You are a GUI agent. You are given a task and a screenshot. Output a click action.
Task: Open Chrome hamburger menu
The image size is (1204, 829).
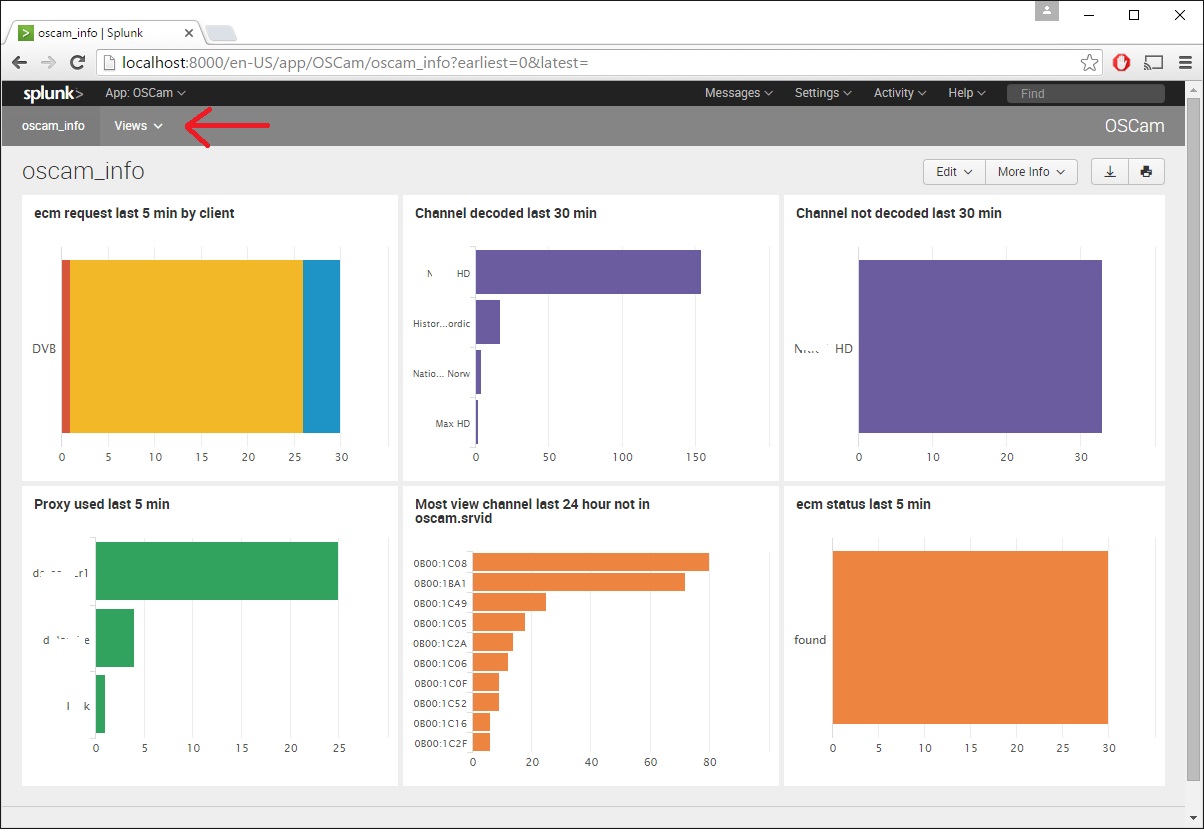tap(1184, 62)
